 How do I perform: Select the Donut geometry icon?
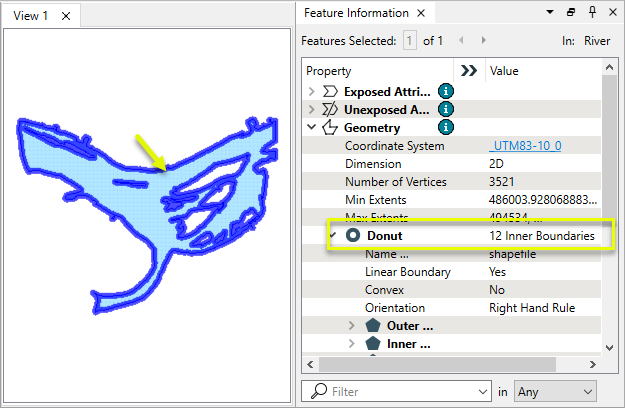352,235
